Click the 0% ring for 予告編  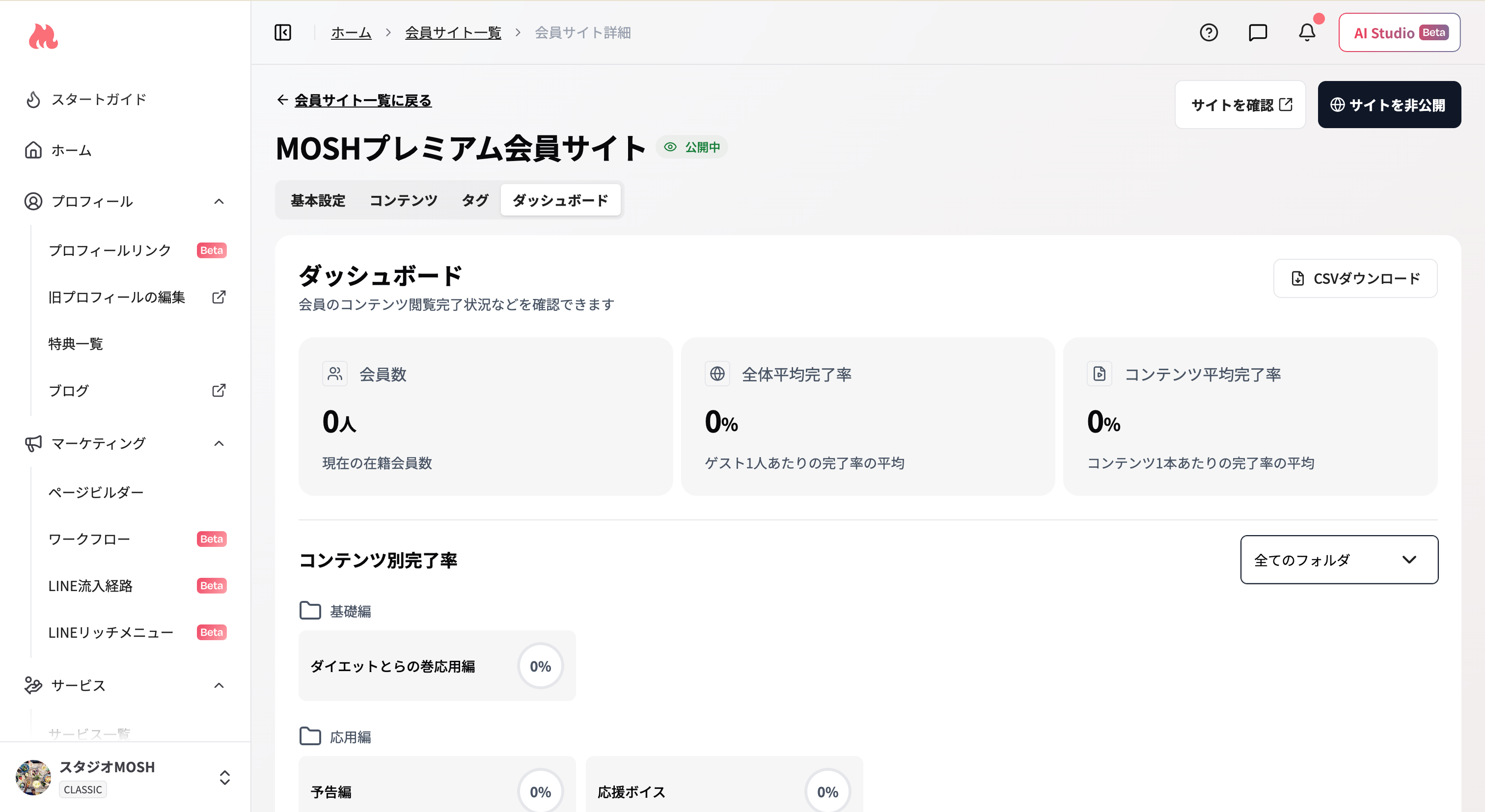tap(540, 792)
